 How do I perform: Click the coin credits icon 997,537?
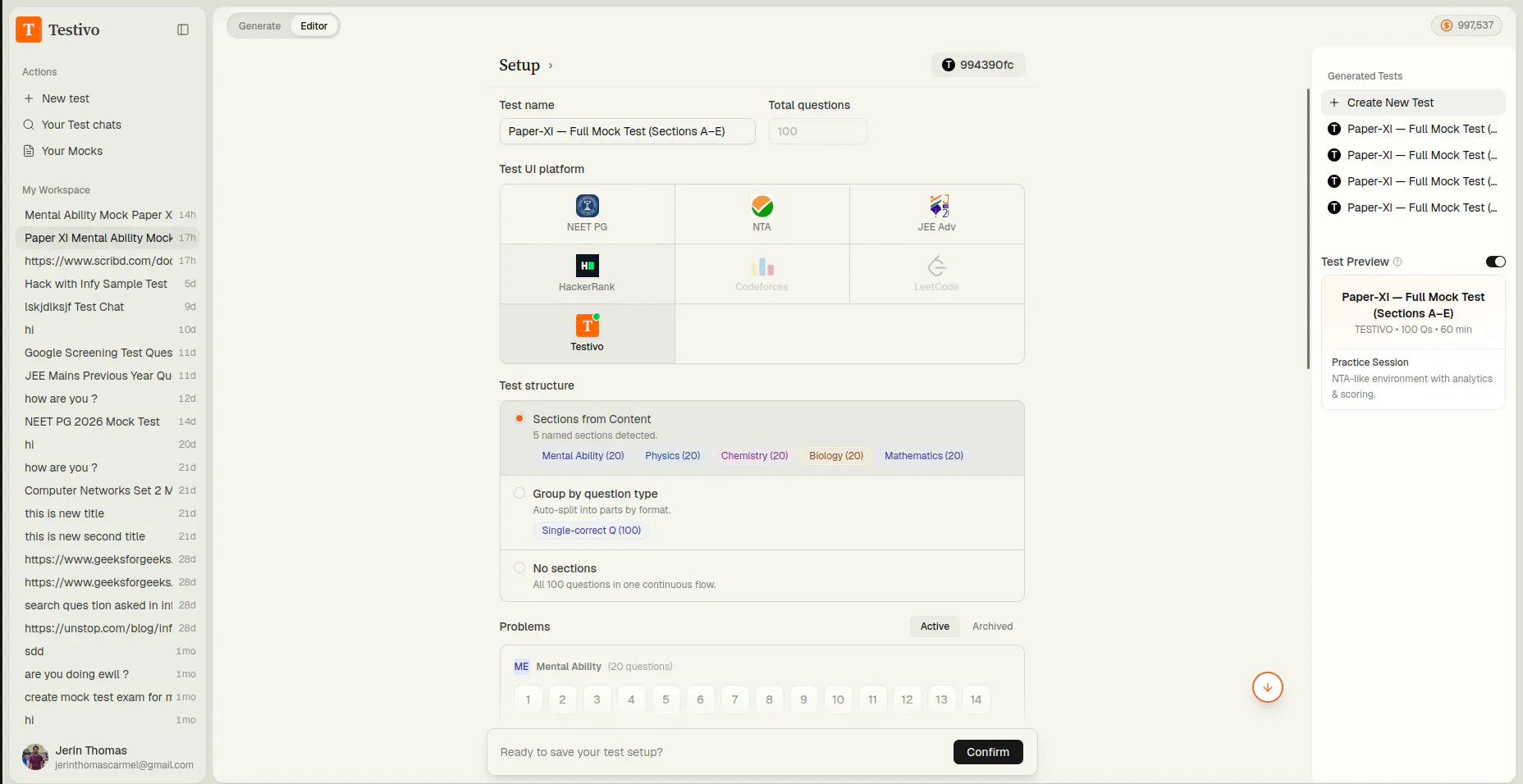pyautogui.click(x=1447, y=25)
